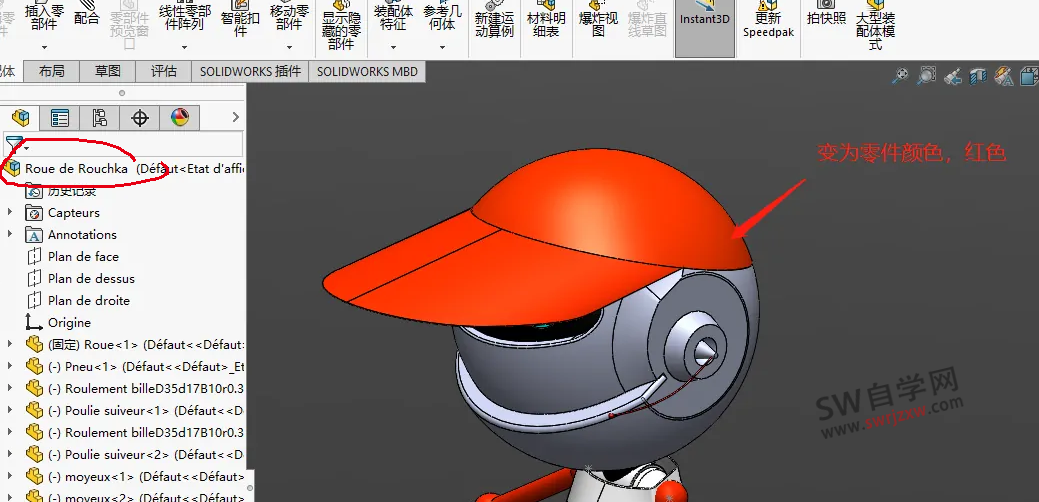Select Plan de droite plane
This screenshot has height=502, width=1039.
pyautogui.click(x=77, y=301)
